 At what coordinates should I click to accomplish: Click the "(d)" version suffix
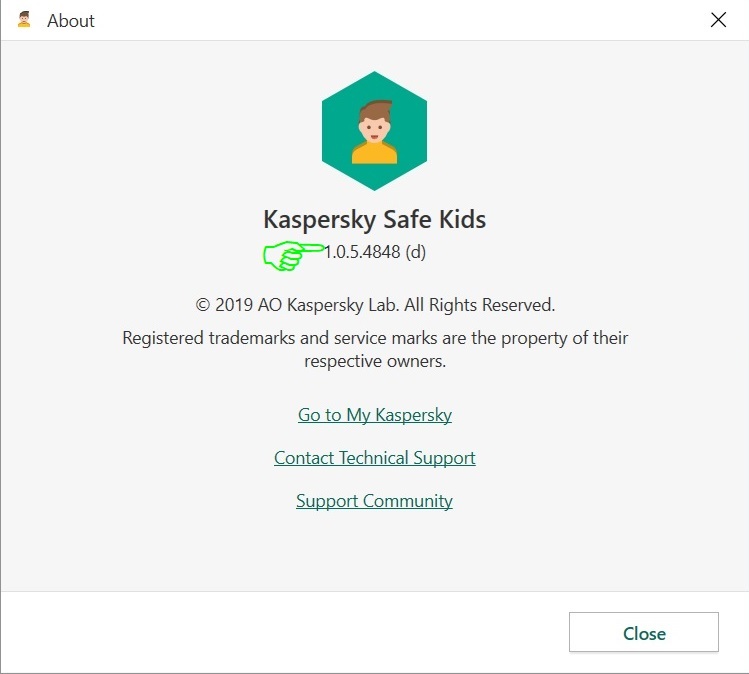point(416,252)
